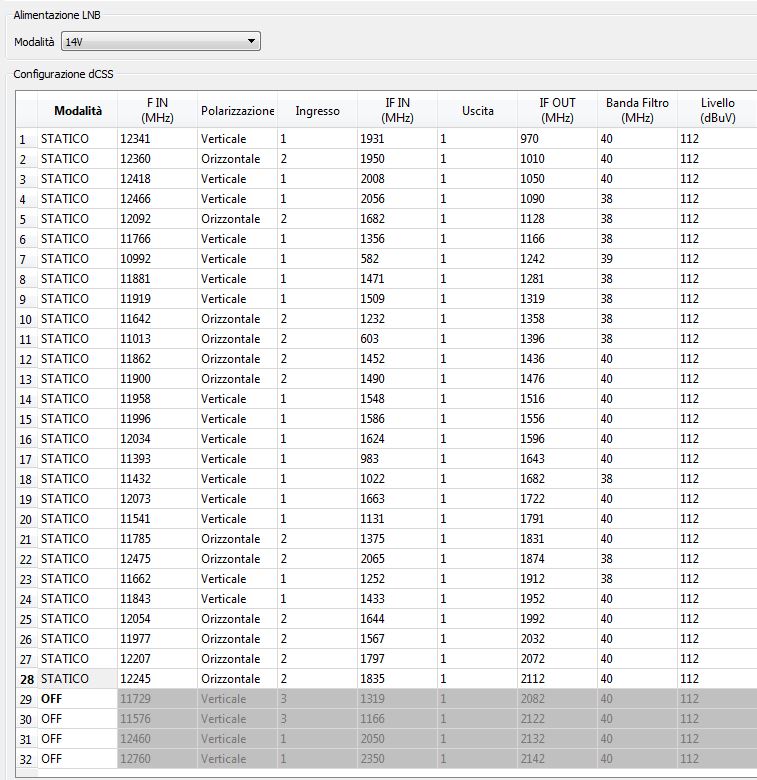Click the OFF mode cell in row 30
Screen dimensions: 757x780
(x=78, y=719)
